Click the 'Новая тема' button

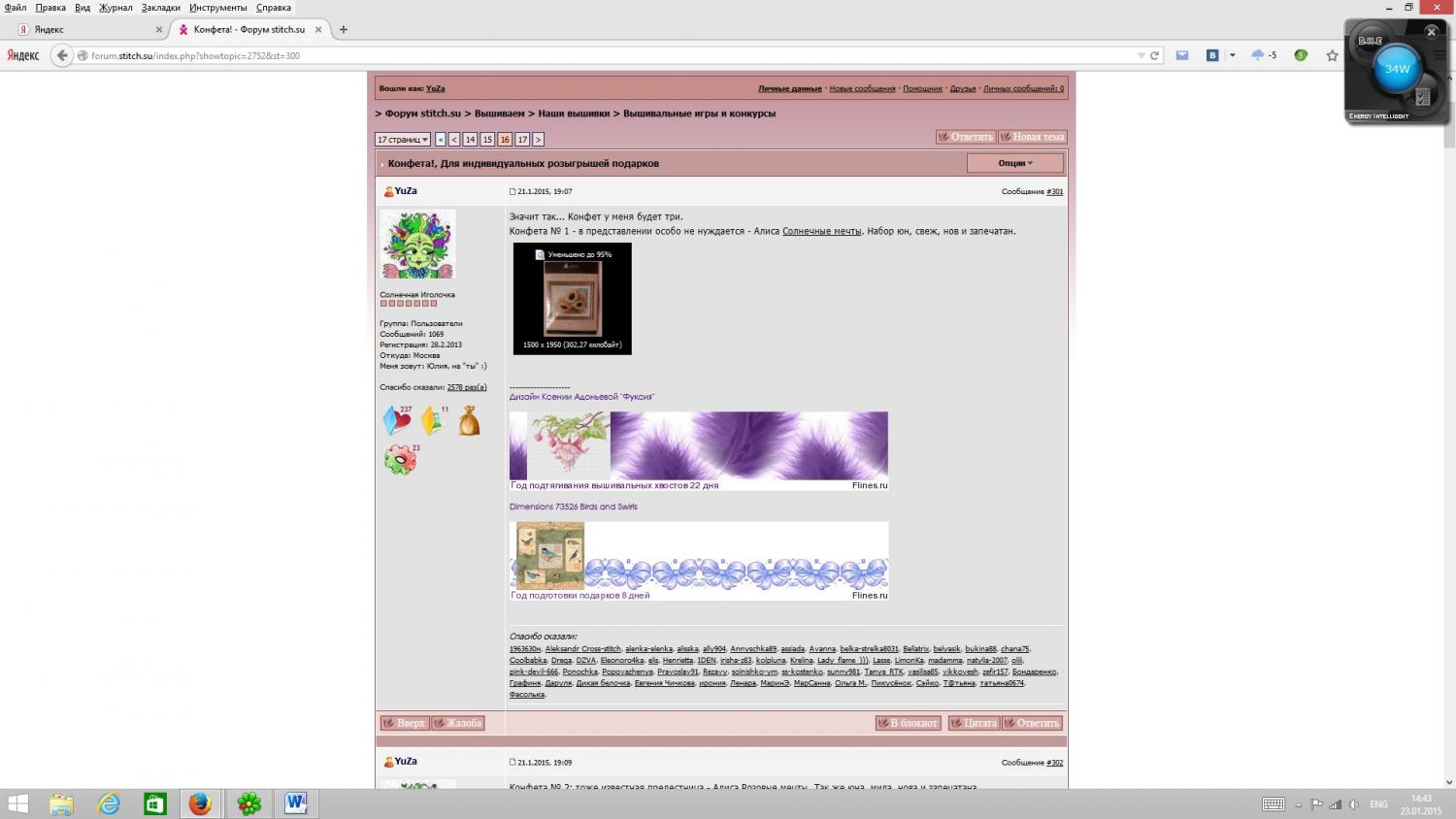[1033, 137]
